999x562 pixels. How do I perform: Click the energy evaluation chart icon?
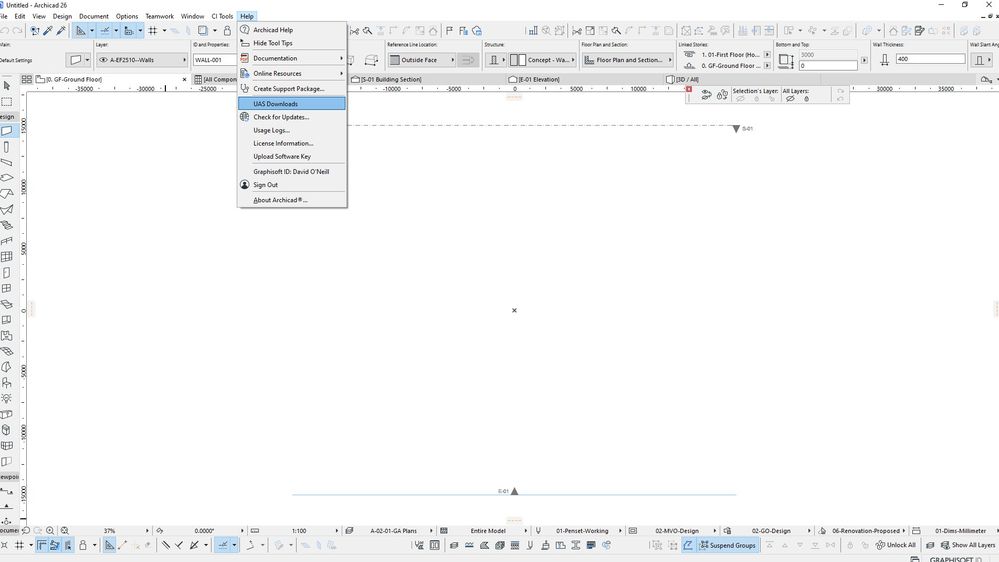(533, 31)
